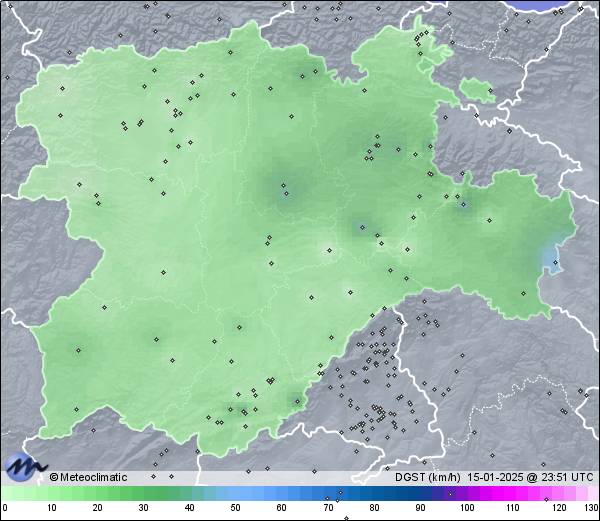600x521 pixels.
Task: Click the Meteoclimatic wave logo
Action: click(x=25, y=466)
